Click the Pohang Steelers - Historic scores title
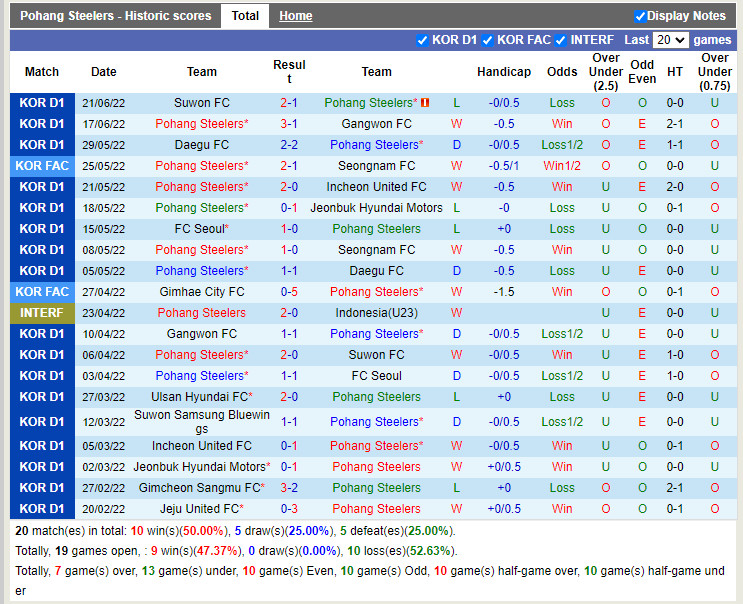The height and width of the screenshot is (604, 743). [116, 16]
